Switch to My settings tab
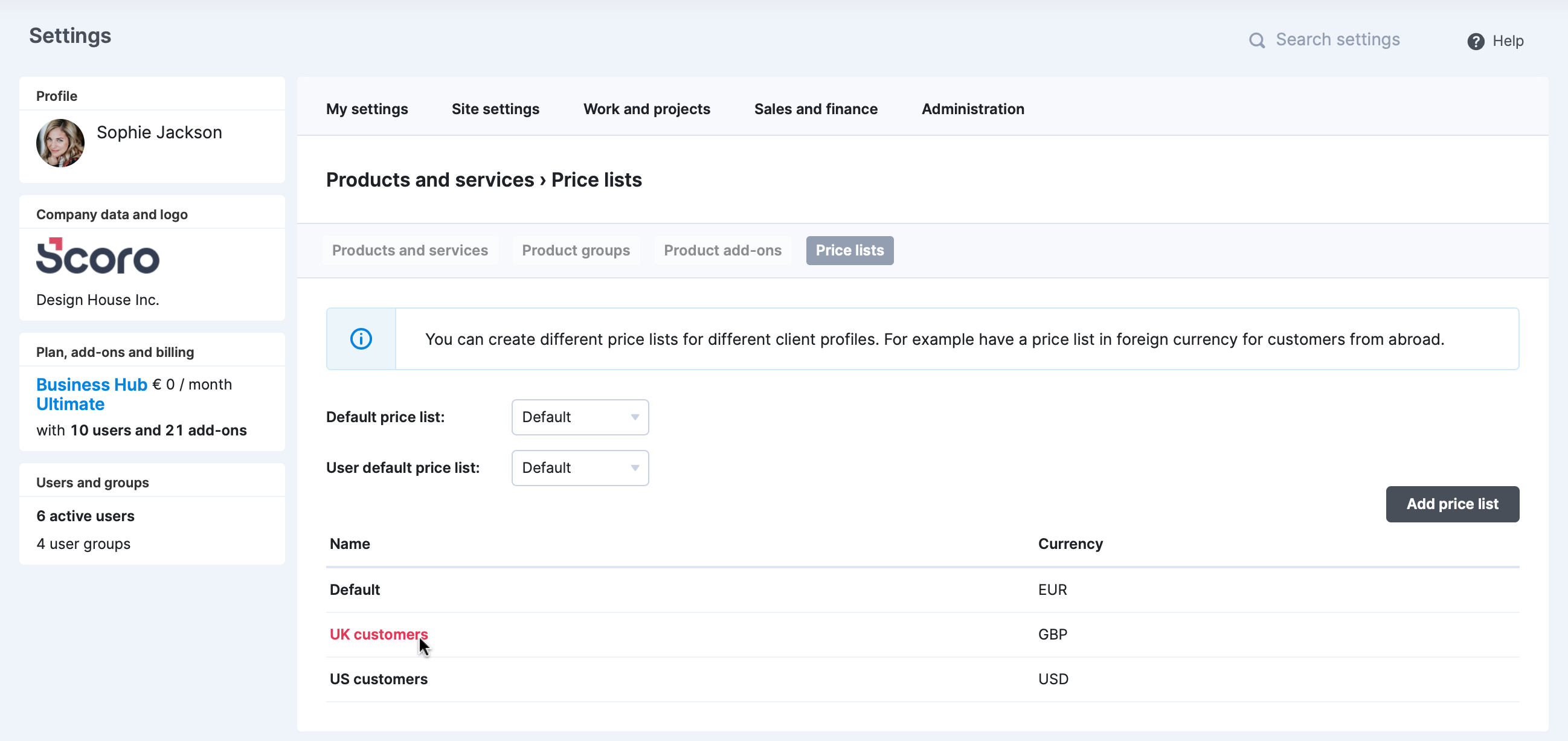Screen dimensions: 1568x741 pyautogui.click(x=367, y=109)
